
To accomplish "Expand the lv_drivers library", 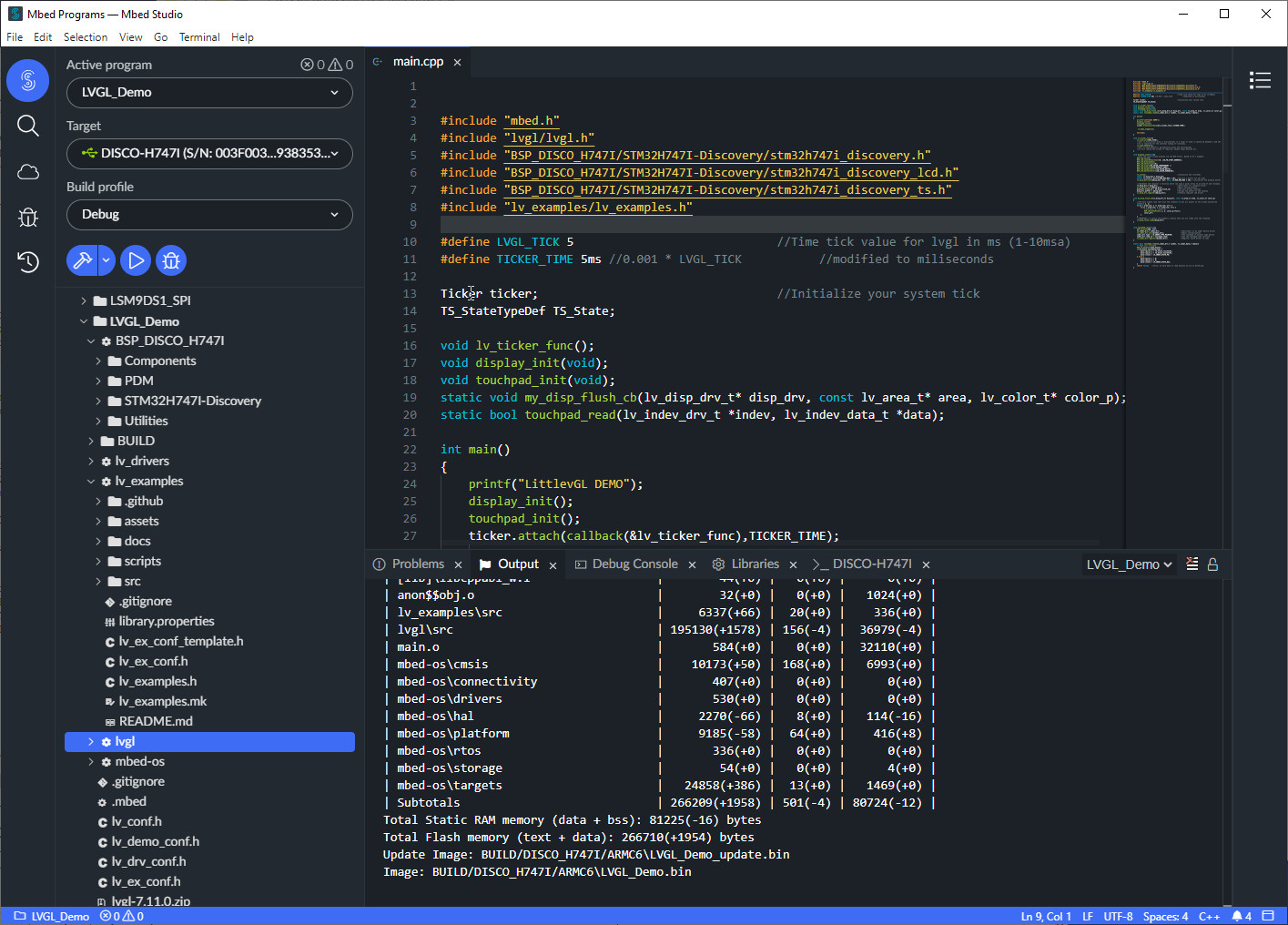I will pyautogui.click(x=91, y=461).
